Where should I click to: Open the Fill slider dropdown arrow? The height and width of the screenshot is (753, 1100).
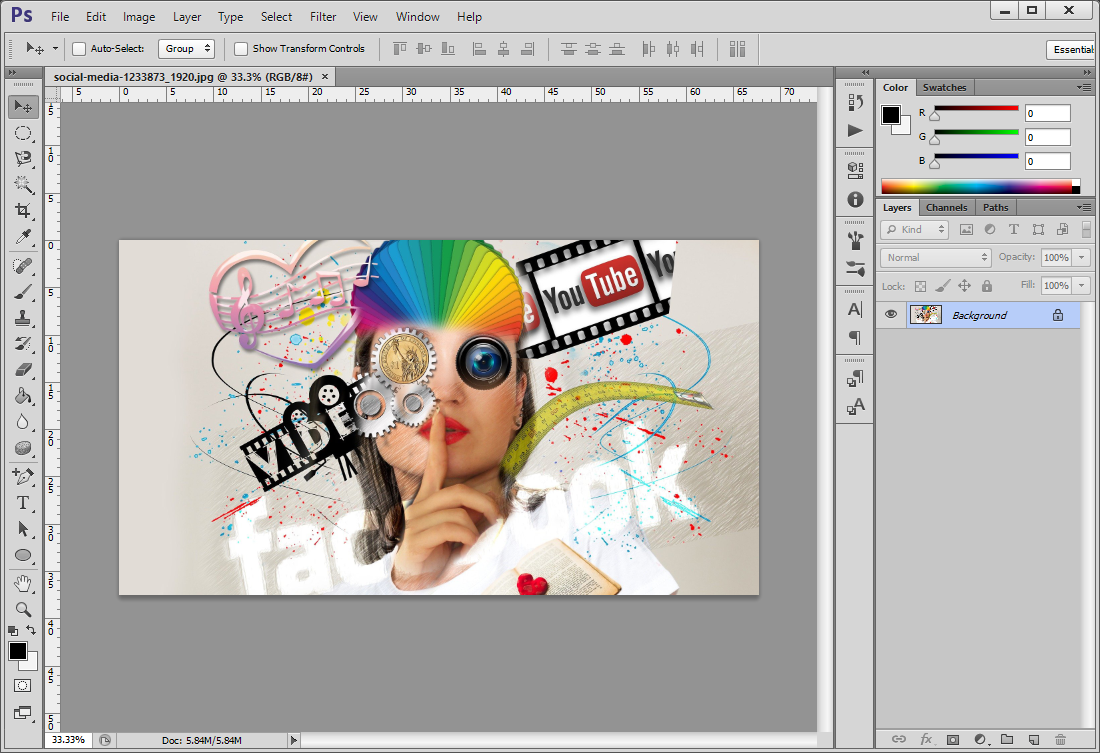pyautogui.click(x=1081, y=286)
